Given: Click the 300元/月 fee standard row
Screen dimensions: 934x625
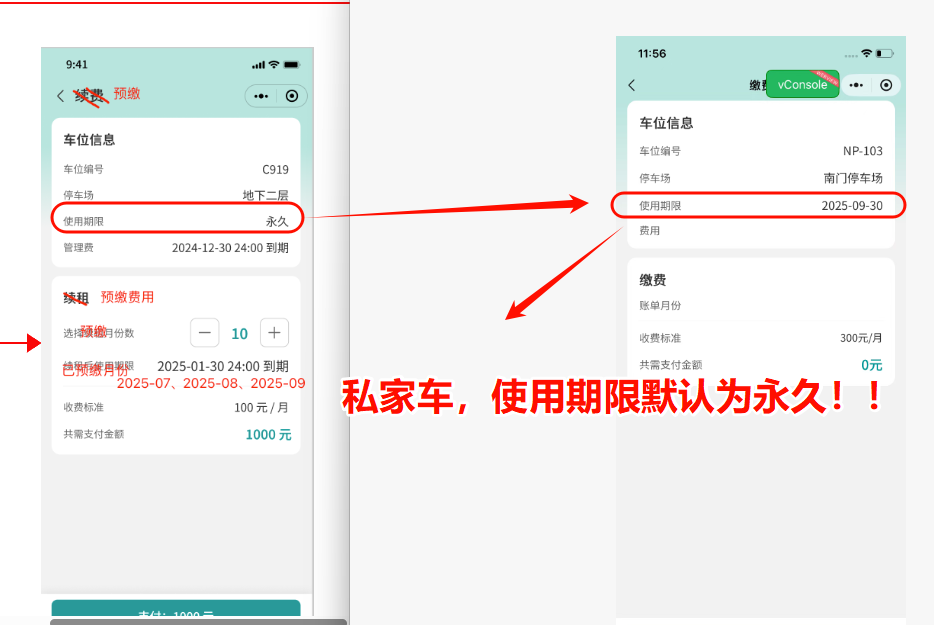Looking at the screenshot, I should (760, 338).
